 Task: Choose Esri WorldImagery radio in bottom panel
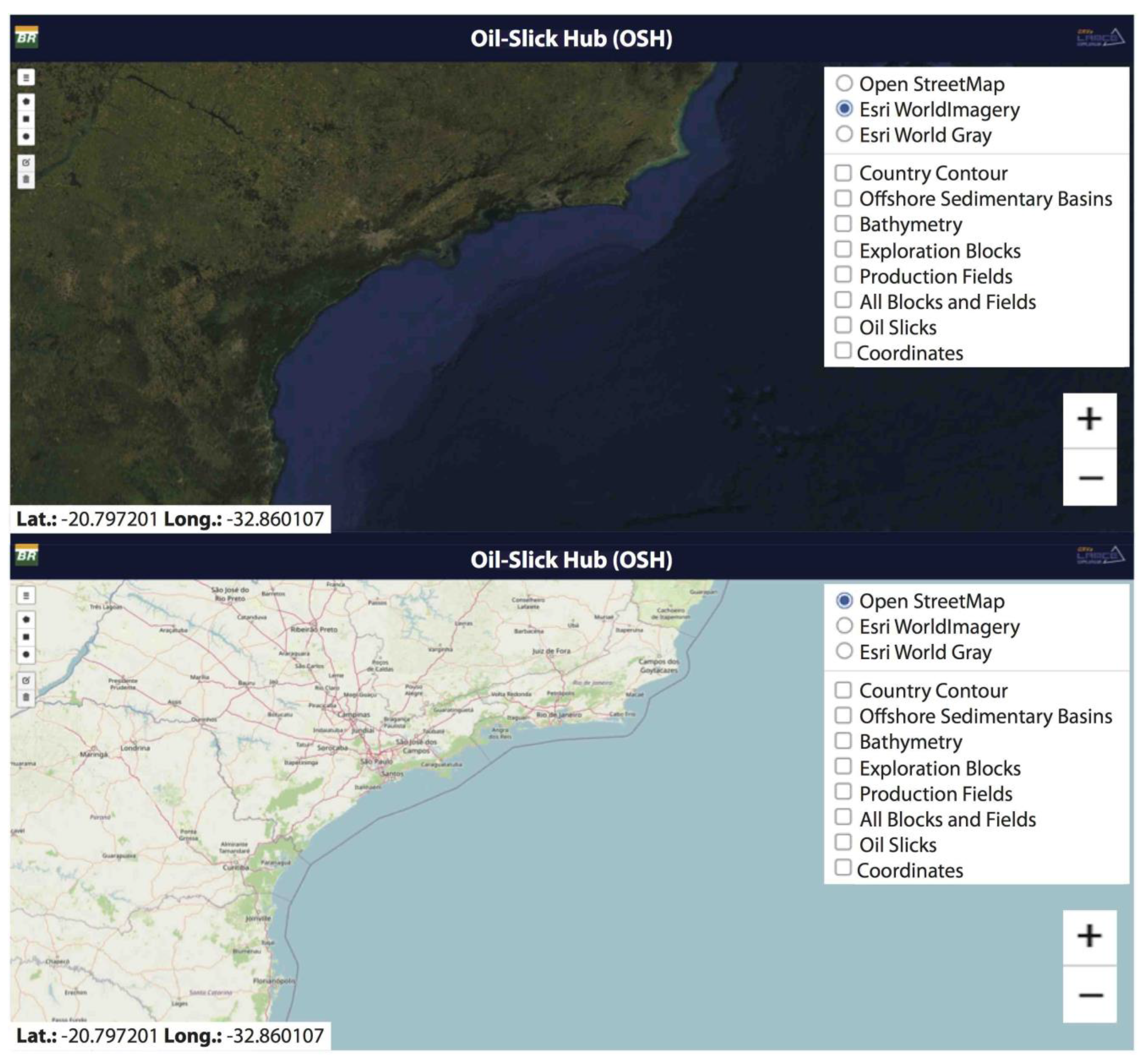(843, 626)
